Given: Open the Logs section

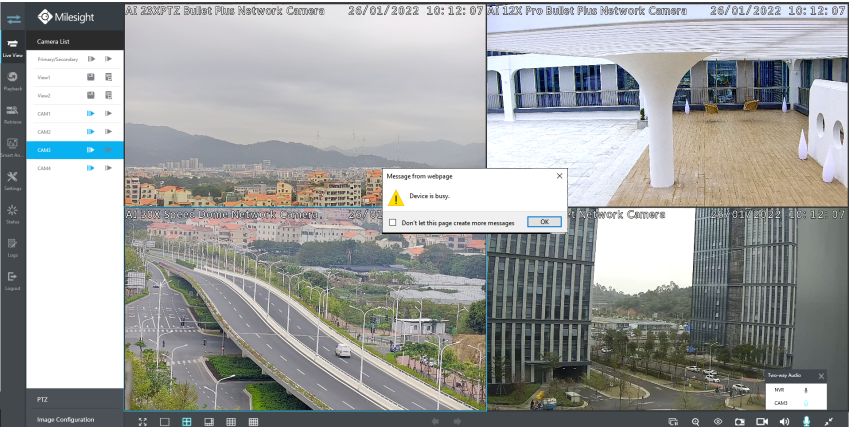Looking at the screenshot, I should (12, 247).
